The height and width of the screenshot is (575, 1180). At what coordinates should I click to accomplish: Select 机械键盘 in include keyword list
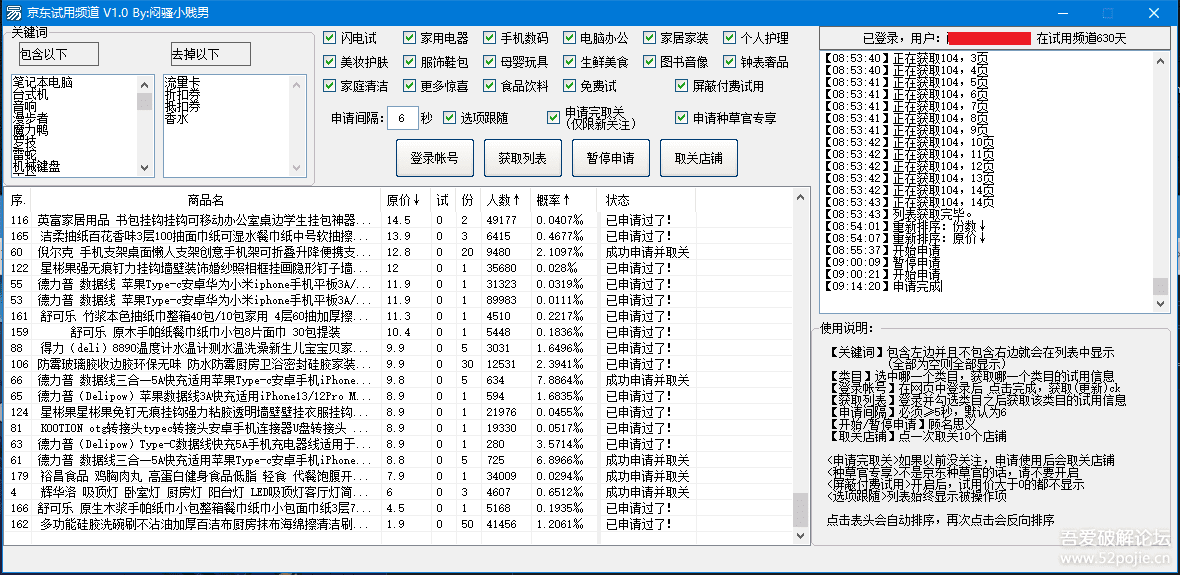tap(36, 166)
